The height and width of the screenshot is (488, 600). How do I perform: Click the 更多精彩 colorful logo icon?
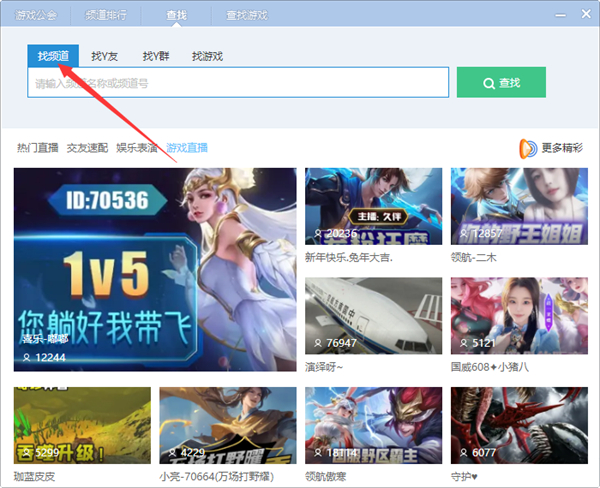click(527, 148)
